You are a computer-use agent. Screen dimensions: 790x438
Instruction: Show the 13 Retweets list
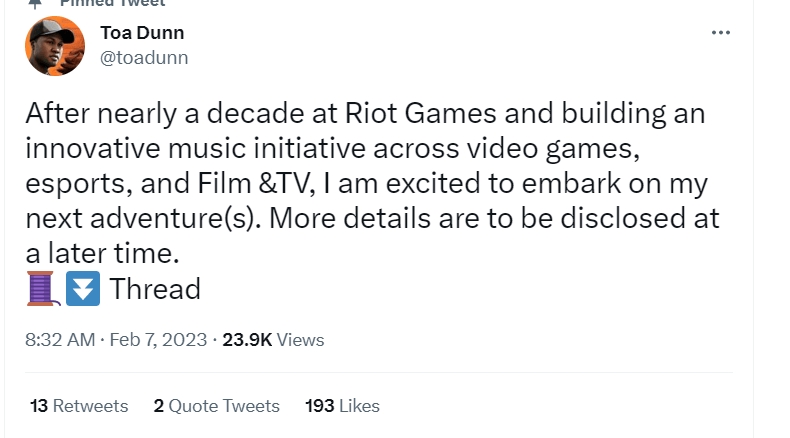pos(79,406)
